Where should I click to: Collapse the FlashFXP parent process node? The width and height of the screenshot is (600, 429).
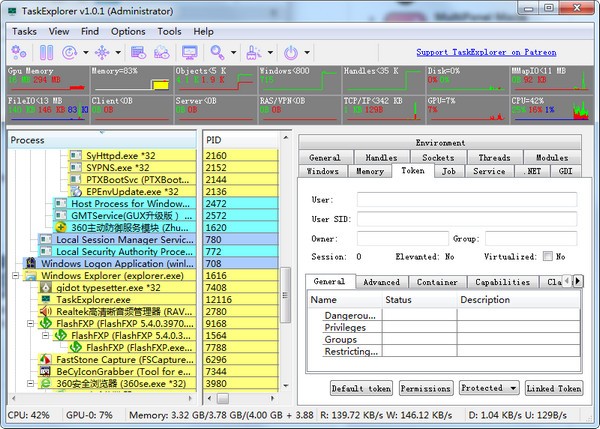(x=32, y=323)
